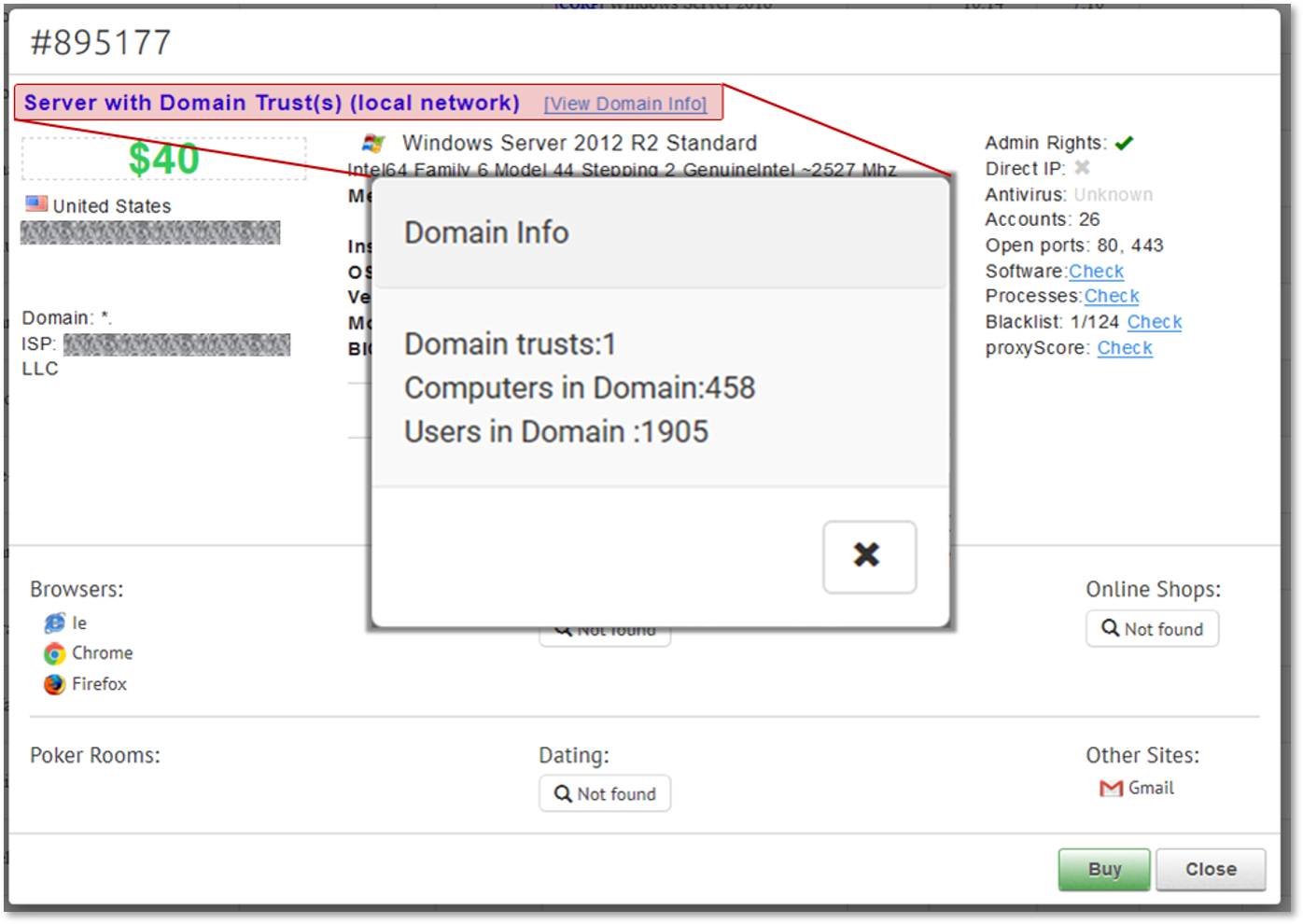The width and height of the screenshot is (1303, 924).
Task: Check the Processes link
Action: click(x=1112, y=296)
